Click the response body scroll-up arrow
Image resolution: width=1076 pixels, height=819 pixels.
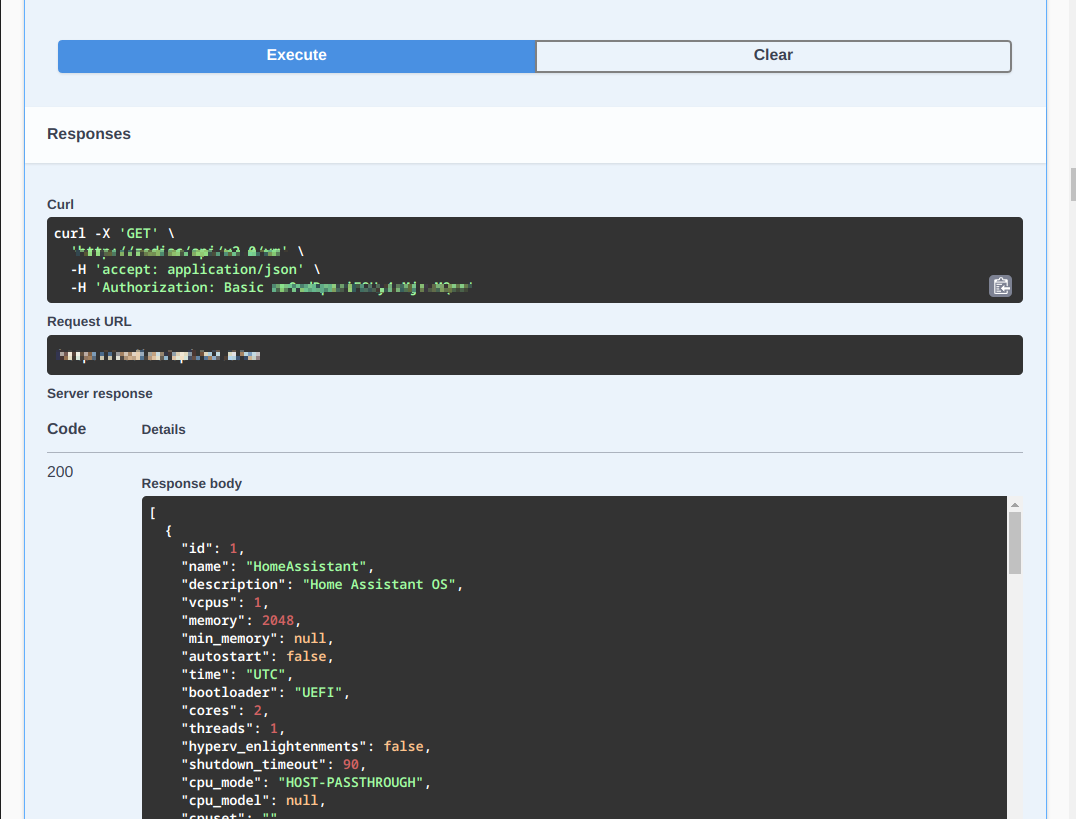click(1014, 505)
